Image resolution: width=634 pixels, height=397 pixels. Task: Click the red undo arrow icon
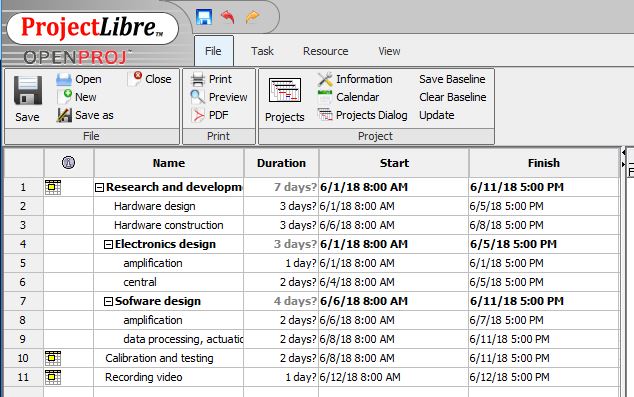pyautogui.click(x=228, y=17)
